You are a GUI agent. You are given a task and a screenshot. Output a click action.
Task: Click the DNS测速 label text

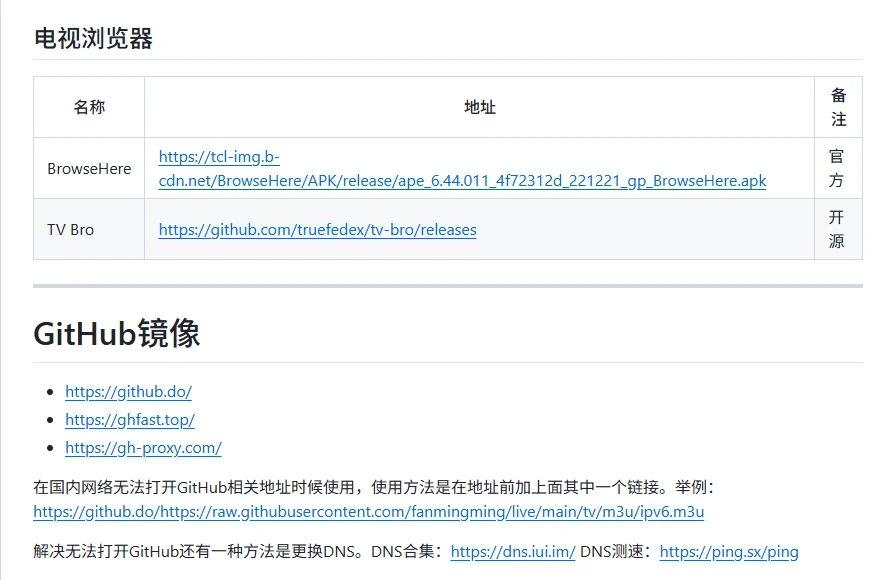coord(616,552)
